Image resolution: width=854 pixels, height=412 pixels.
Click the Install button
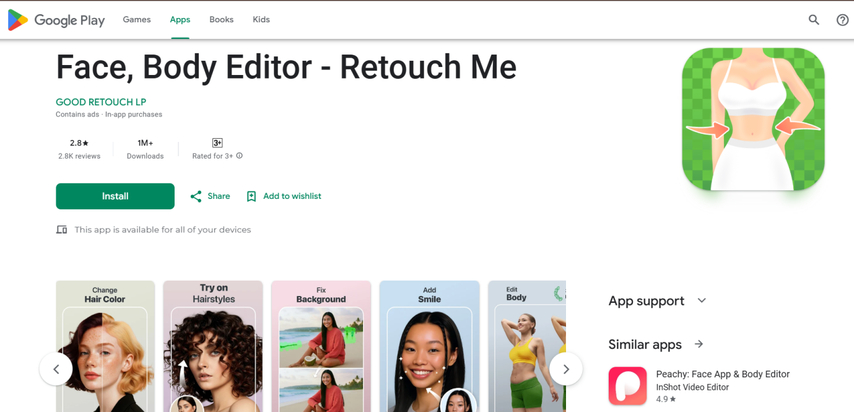point(115,196)
